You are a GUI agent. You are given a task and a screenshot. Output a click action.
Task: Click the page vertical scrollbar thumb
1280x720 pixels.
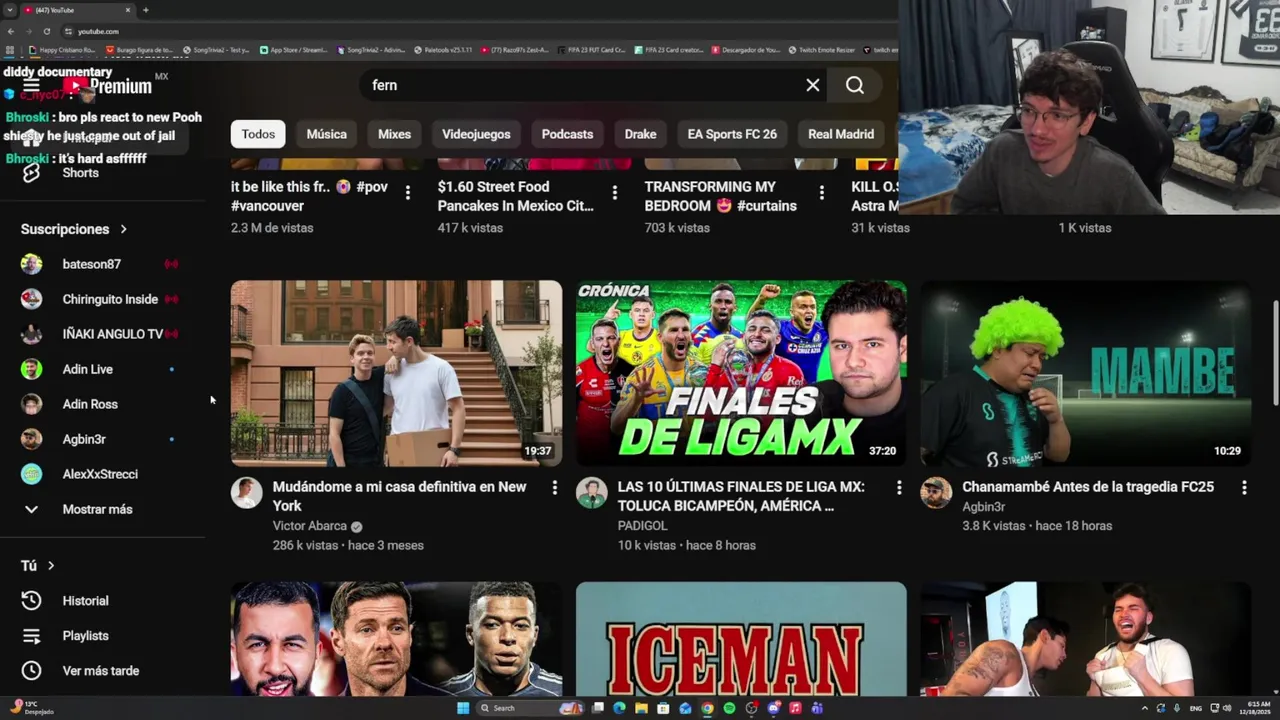[1274, 352]
